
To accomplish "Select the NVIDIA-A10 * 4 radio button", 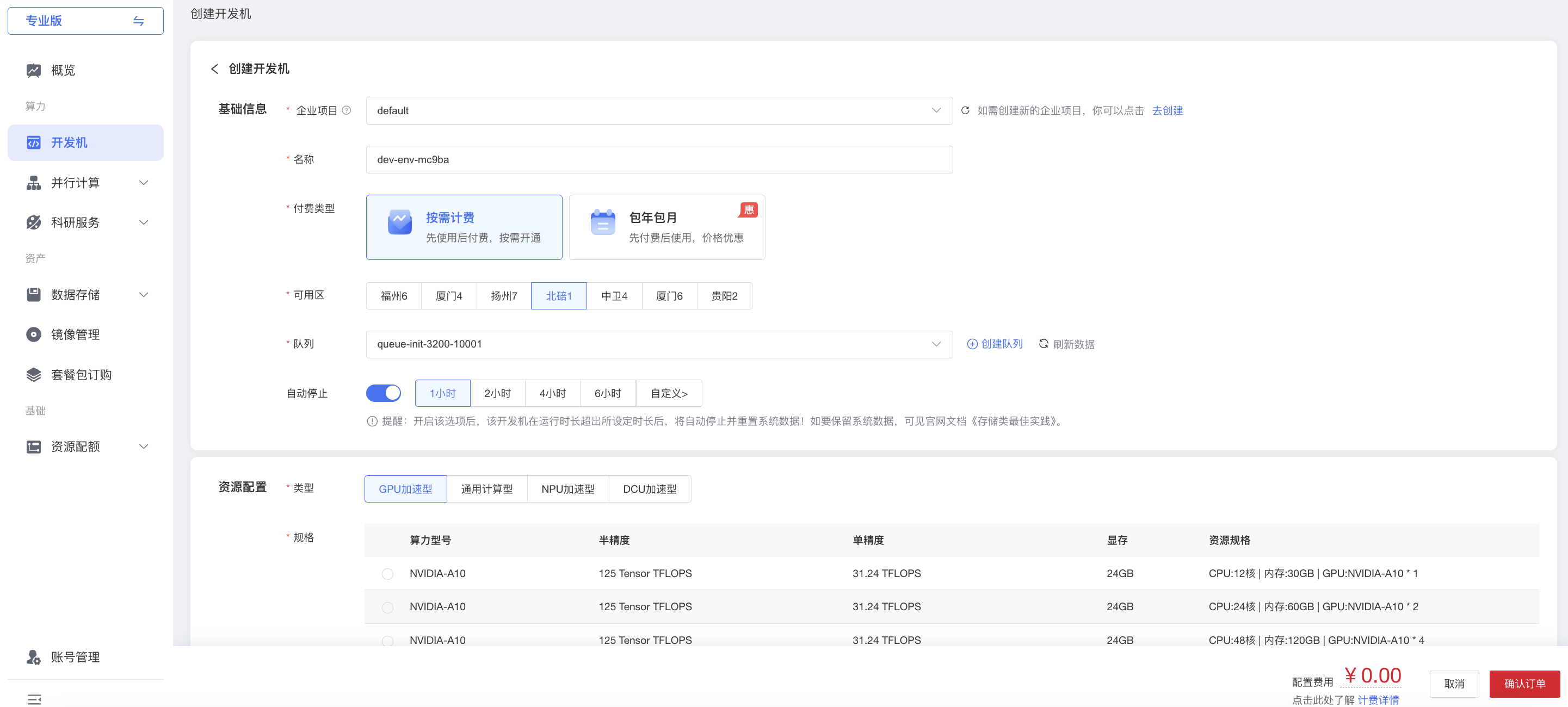I will [x=387, y=641].
